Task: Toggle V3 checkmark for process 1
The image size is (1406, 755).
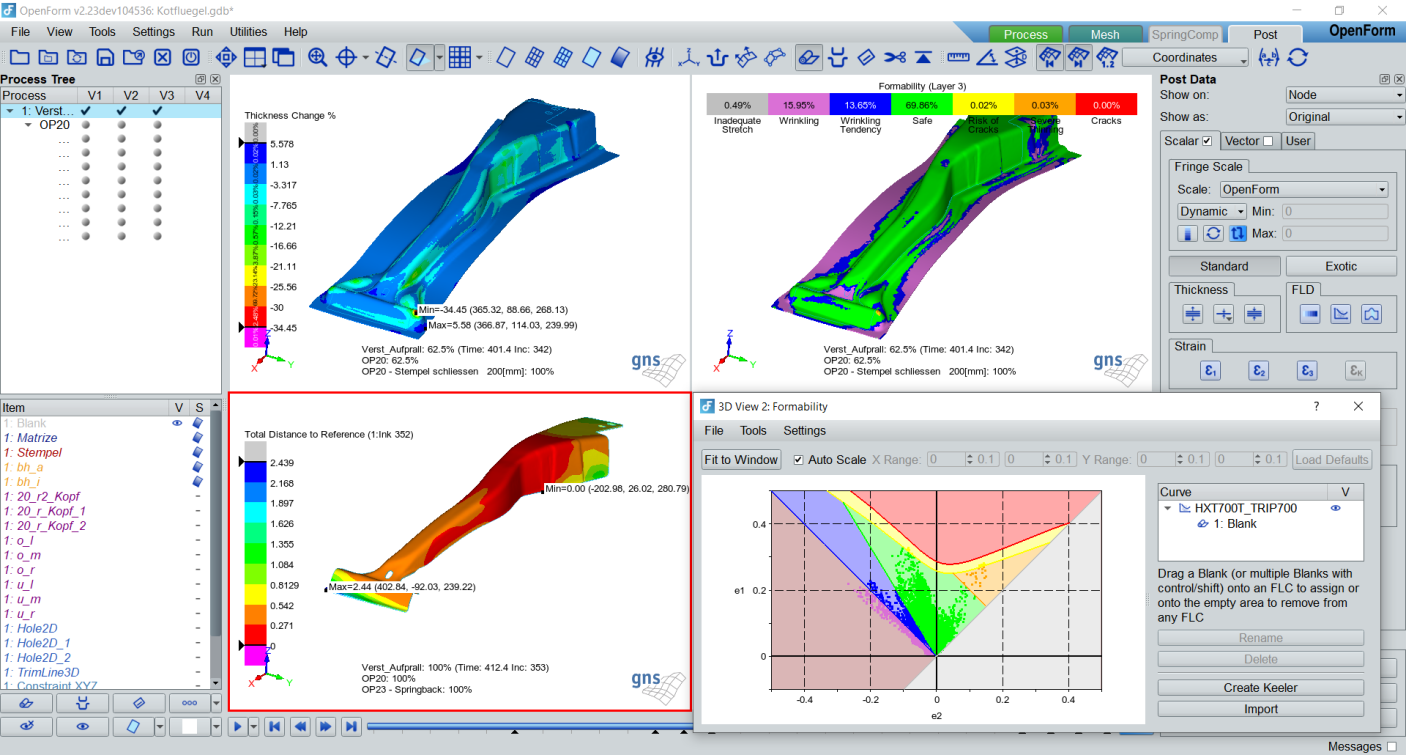Action: (157, 110)
